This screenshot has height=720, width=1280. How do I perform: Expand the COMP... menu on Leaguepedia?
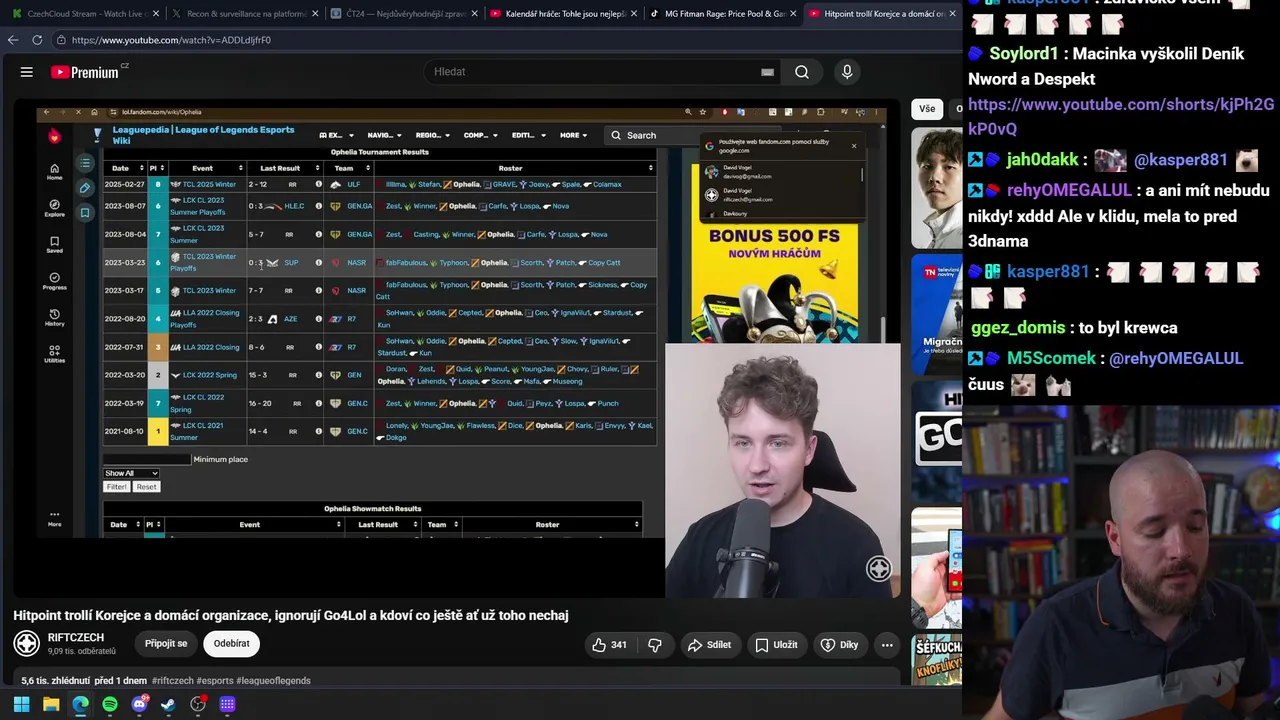point(481,135)
